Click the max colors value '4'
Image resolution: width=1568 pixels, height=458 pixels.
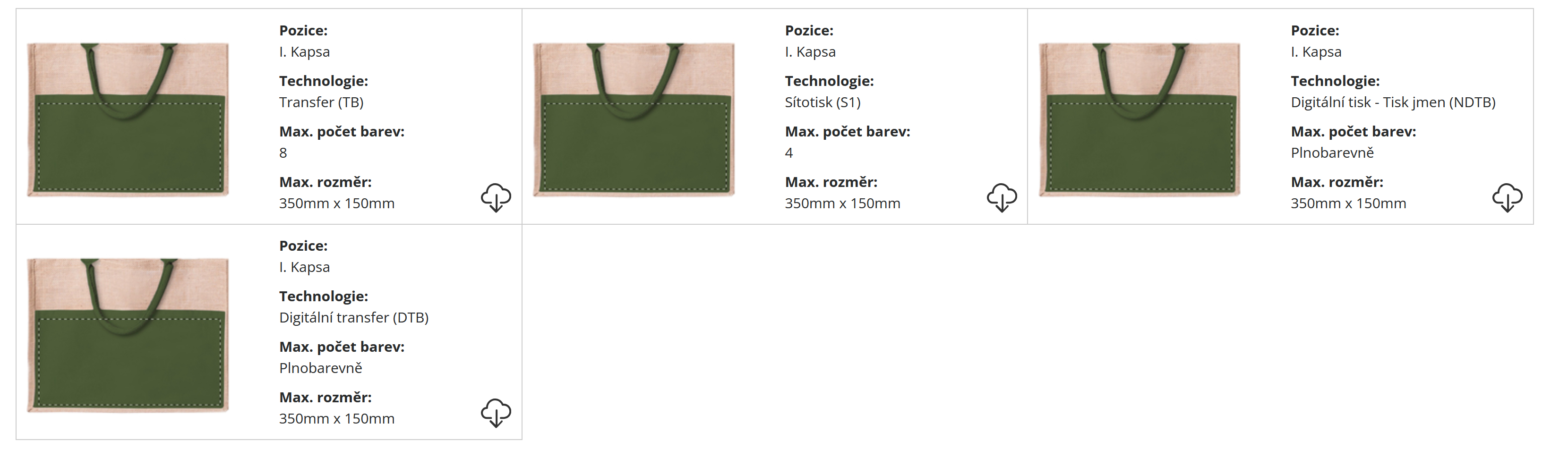[x=789, y=153]
